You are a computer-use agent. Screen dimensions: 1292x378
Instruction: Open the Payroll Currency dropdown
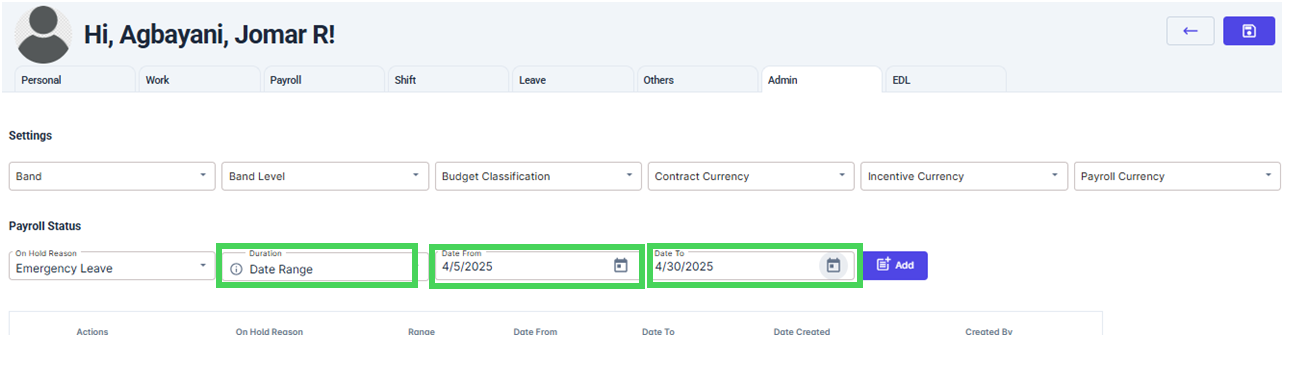[1177, 176]
